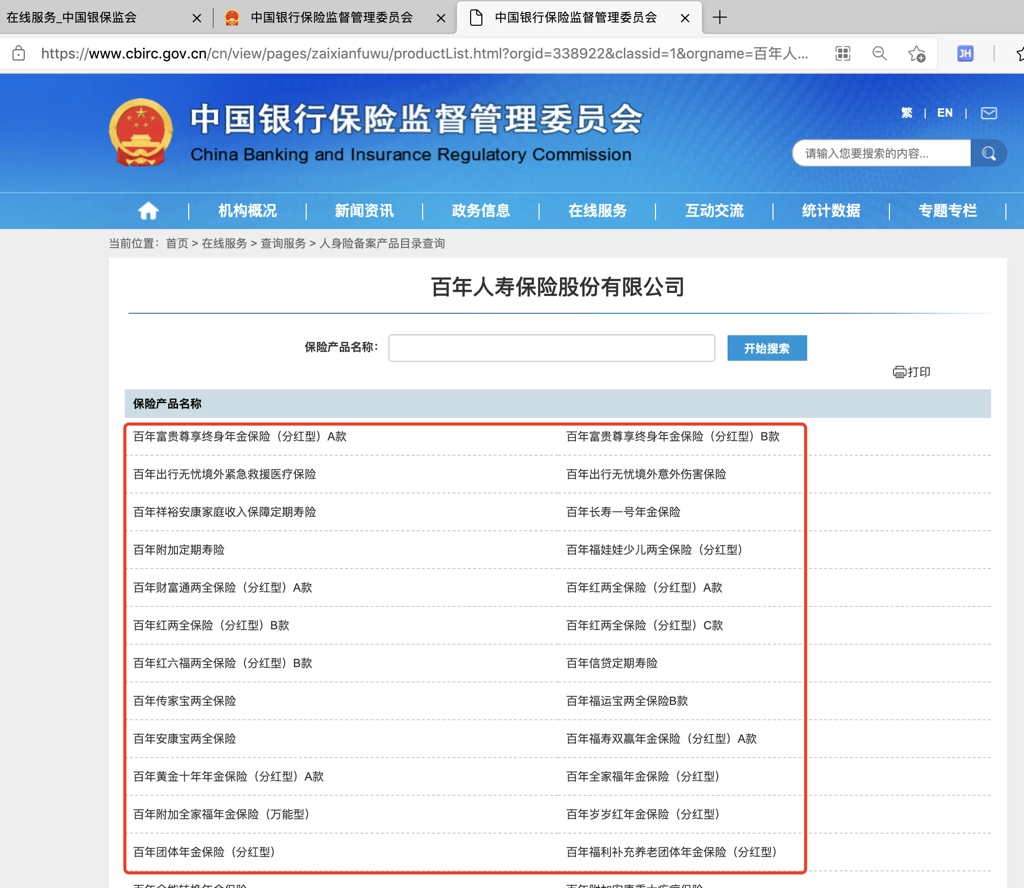Click the browser zoom-out magnifier icon
Image resolution: width=1024 pixels, height=888 pixels.
pos(880,54)
